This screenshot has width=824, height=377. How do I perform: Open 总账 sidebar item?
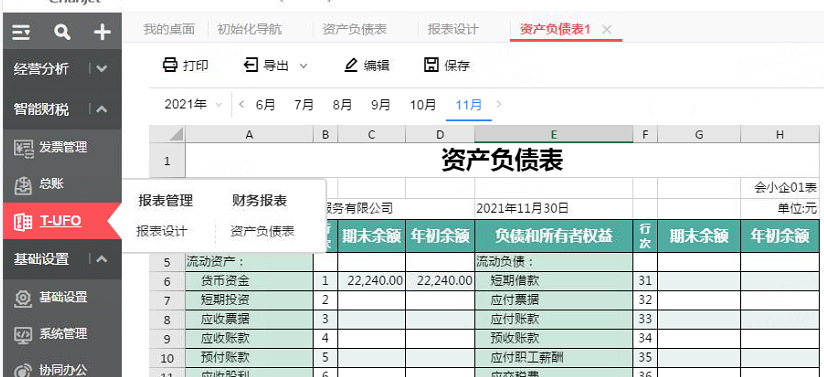pyautogui.click(x=63, y=185)
